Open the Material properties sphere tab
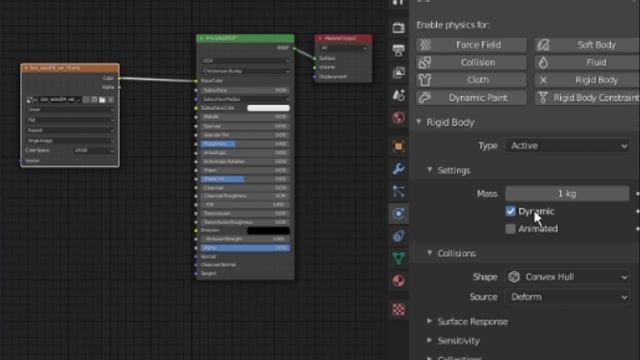This screenshot has width=640, height=360. click(x=398, y=280)
